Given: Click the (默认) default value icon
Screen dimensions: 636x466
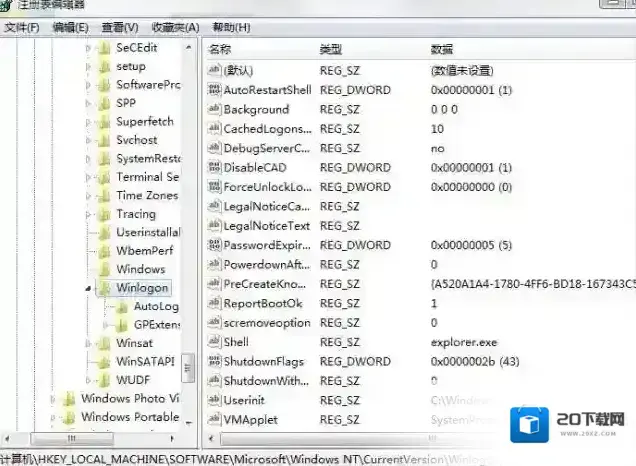Looking at the screenshot, I should (x=214, y=71).
